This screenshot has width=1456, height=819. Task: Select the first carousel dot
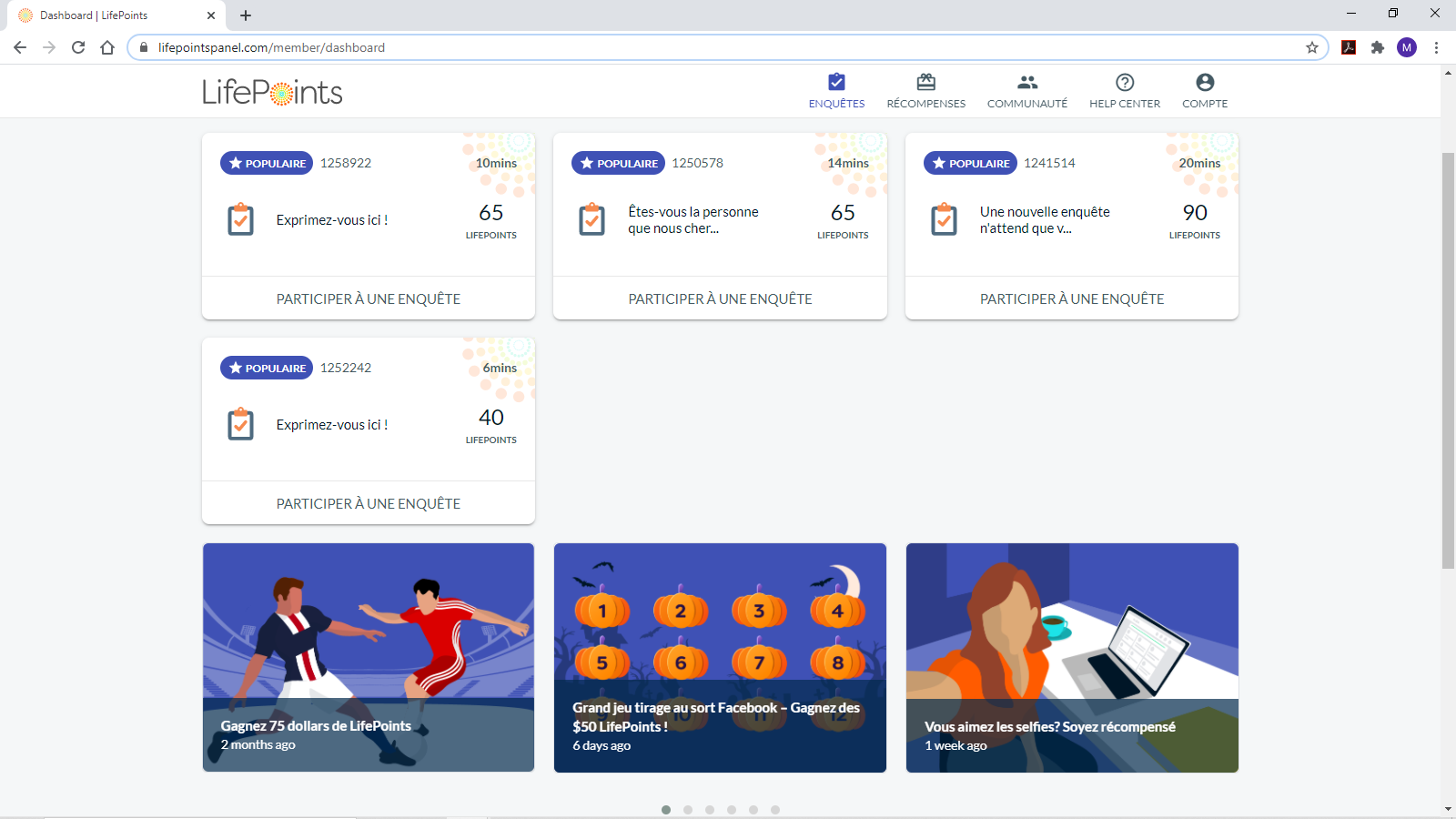pos(666,810)
